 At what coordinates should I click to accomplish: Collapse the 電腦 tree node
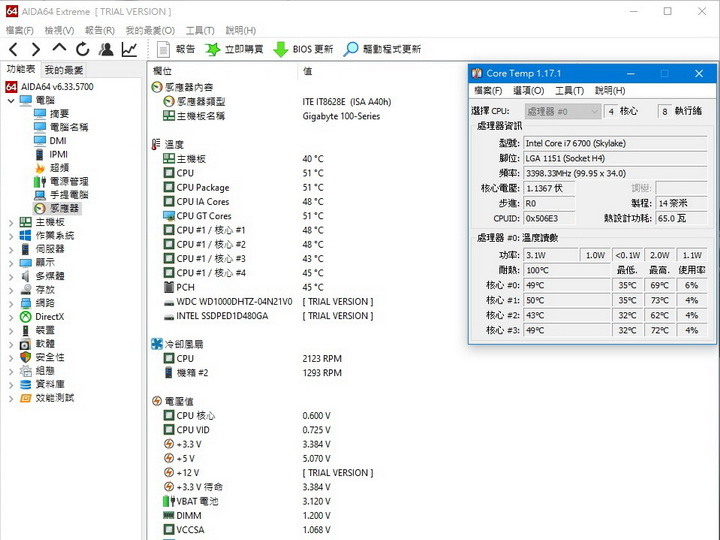11,100
